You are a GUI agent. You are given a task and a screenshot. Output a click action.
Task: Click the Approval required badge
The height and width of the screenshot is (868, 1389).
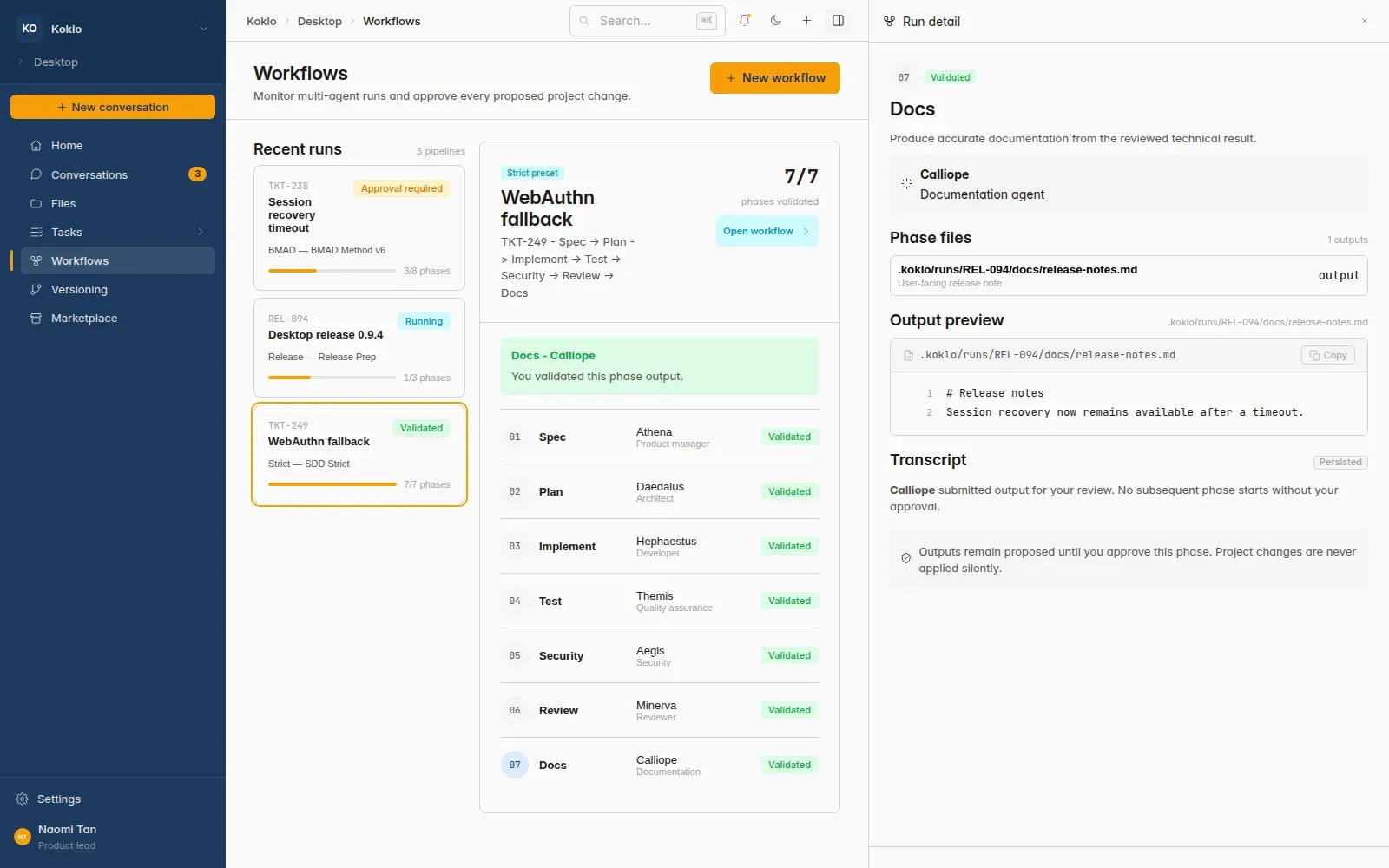click(x=402, y=188)
